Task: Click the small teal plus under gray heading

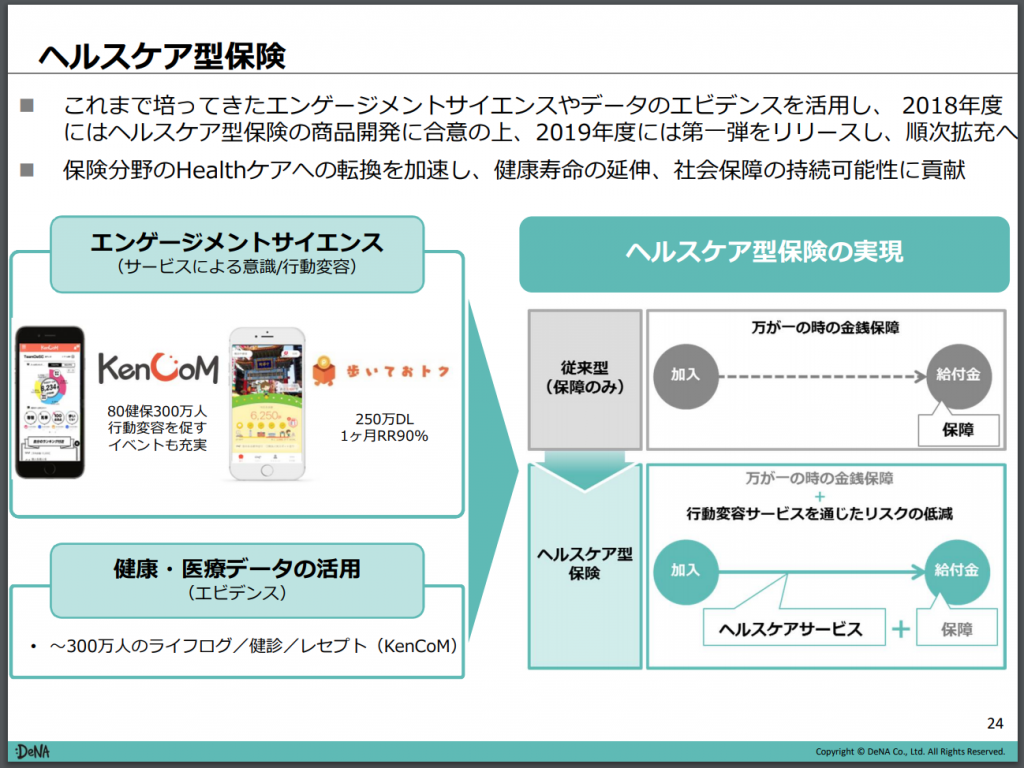Action: coord(820,496)
